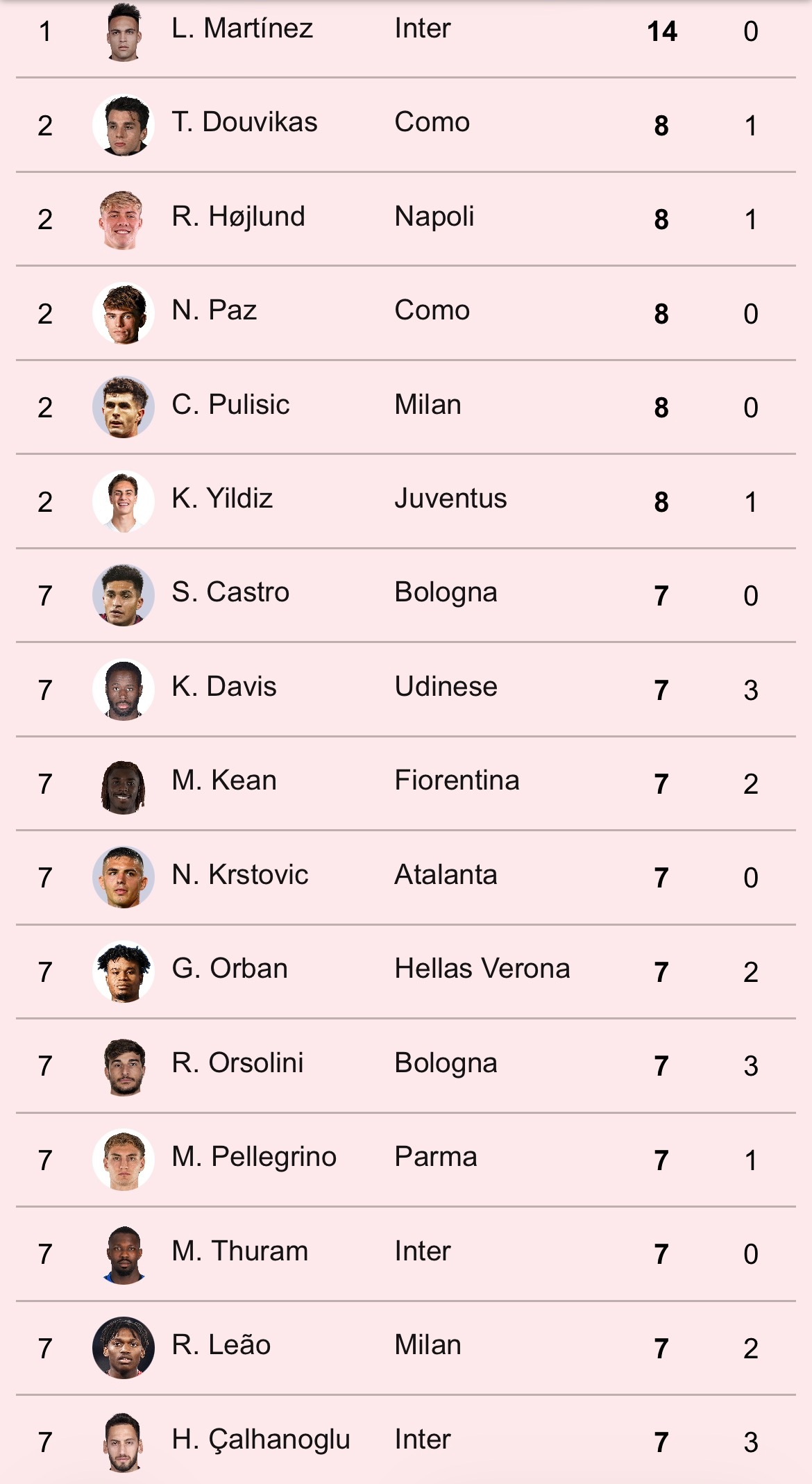Image resolution: width=812 pixels, height=1484 pixels.
Task: Open the Fiorentina team page
Action: (x=457, y=781)
